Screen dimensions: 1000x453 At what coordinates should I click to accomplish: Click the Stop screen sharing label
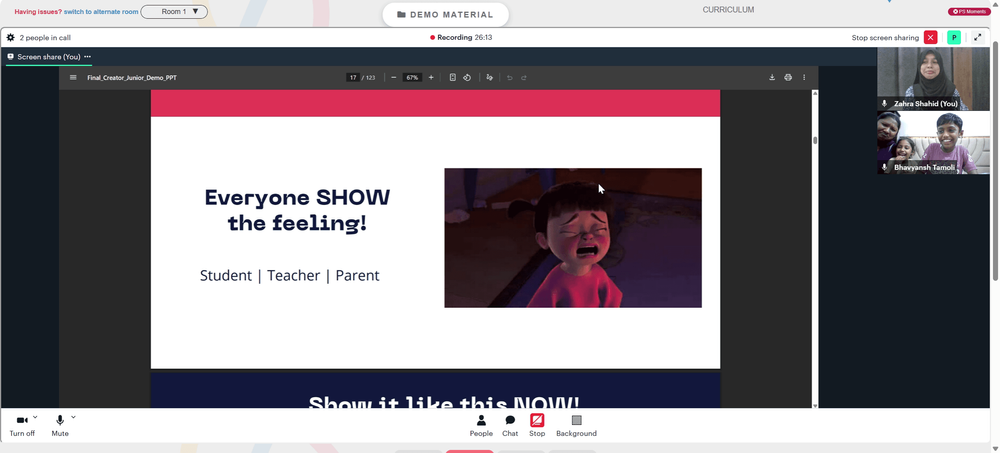[885, 38]
